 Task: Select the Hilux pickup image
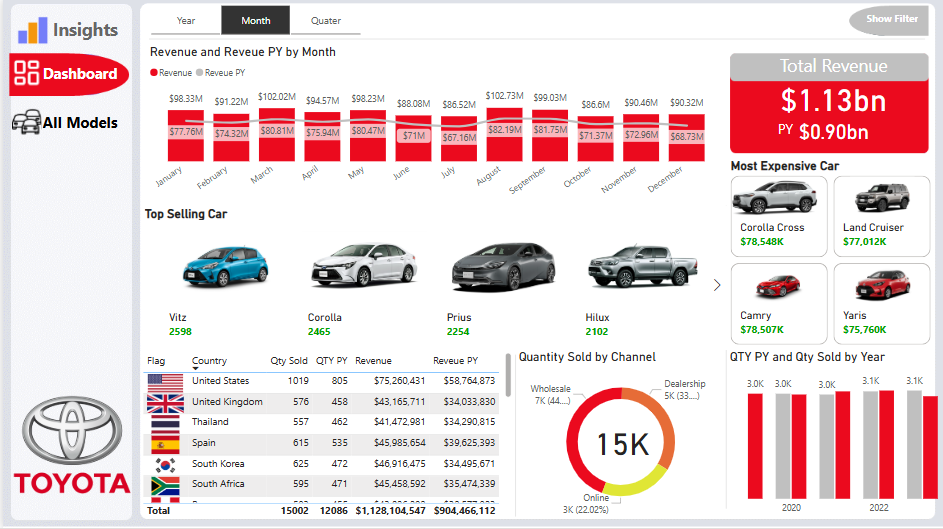tap(643, 265)
